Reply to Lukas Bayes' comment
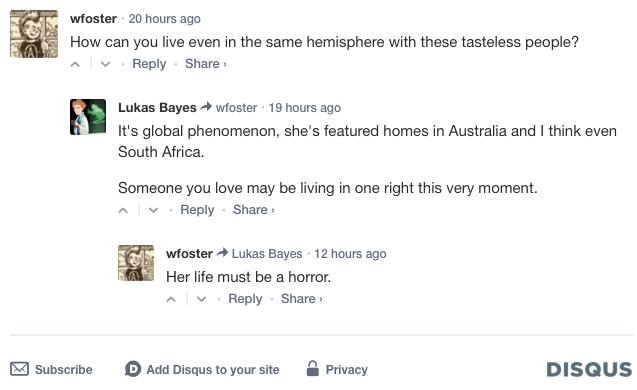 (x=197, y=210)
